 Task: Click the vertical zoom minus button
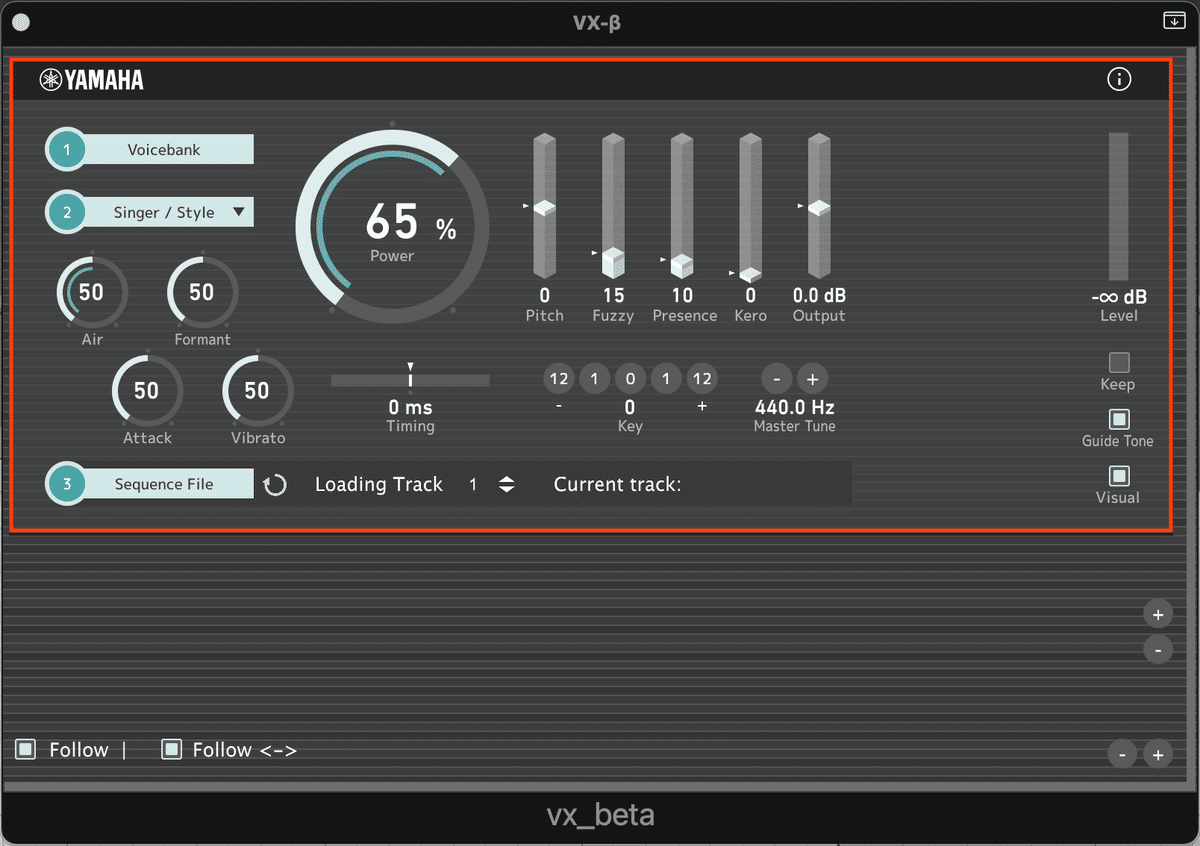[x=1157, y=650]
